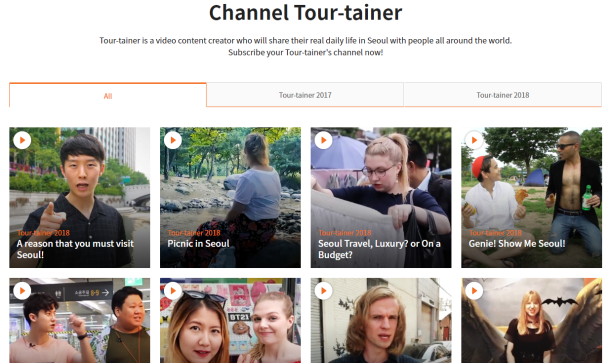Image resolution: width=610 pixels, height=363 pixels.
Task: Select the All tab
Action: click(108, 95)
